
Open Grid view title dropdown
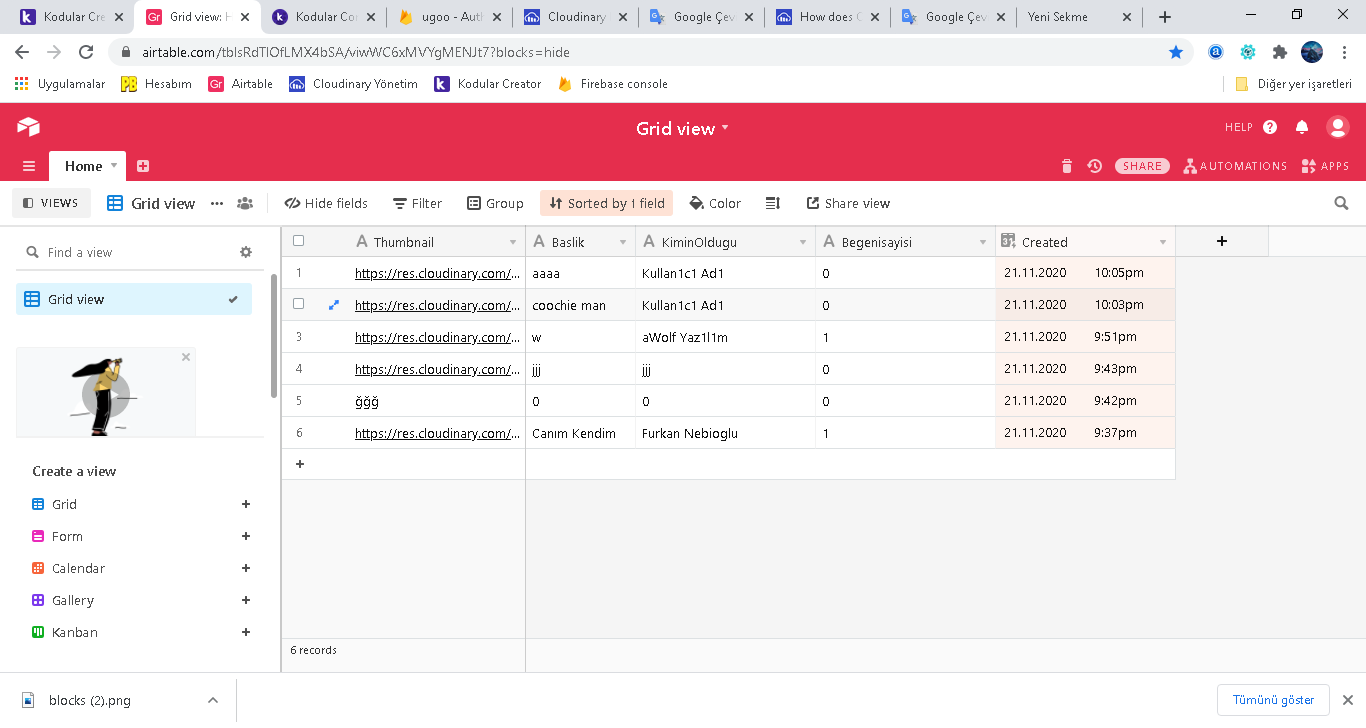(725, 128)
